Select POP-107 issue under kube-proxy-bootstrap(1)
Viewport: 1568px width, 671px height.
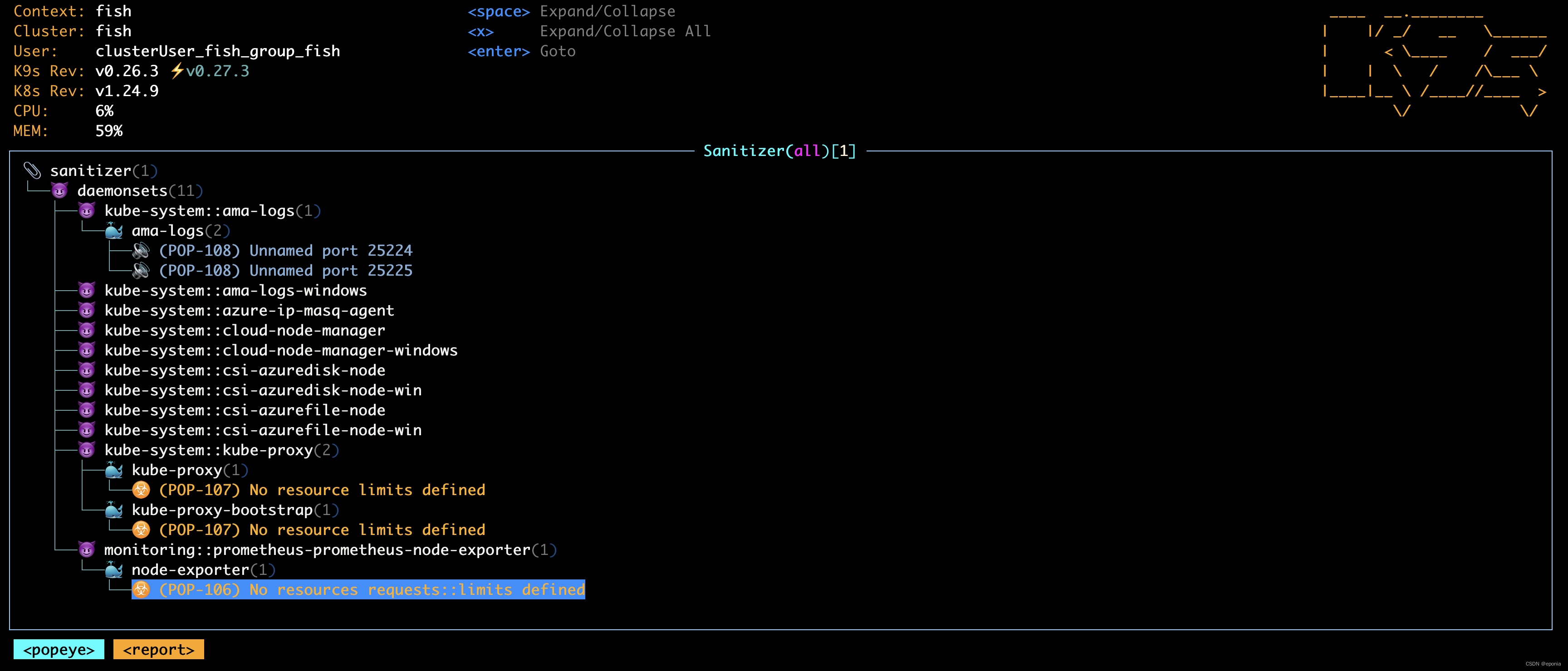click(x=322, y=530)
